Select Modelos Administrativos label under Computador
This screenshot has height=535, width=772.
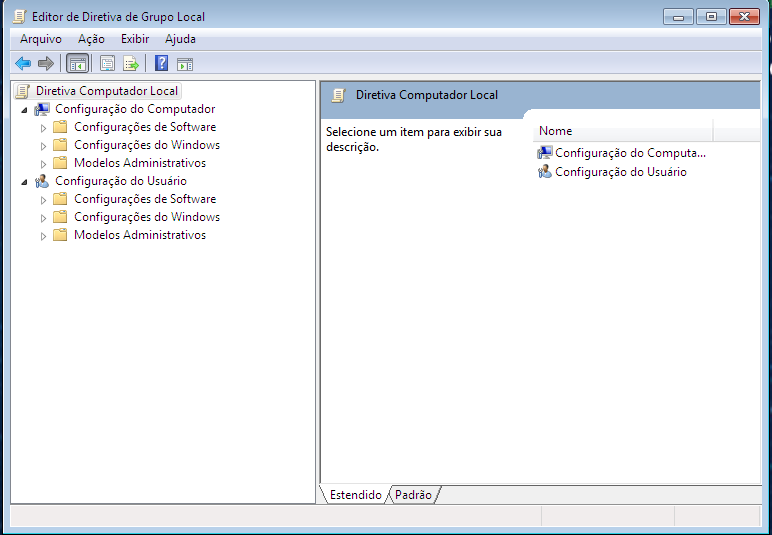coord(140,163)
